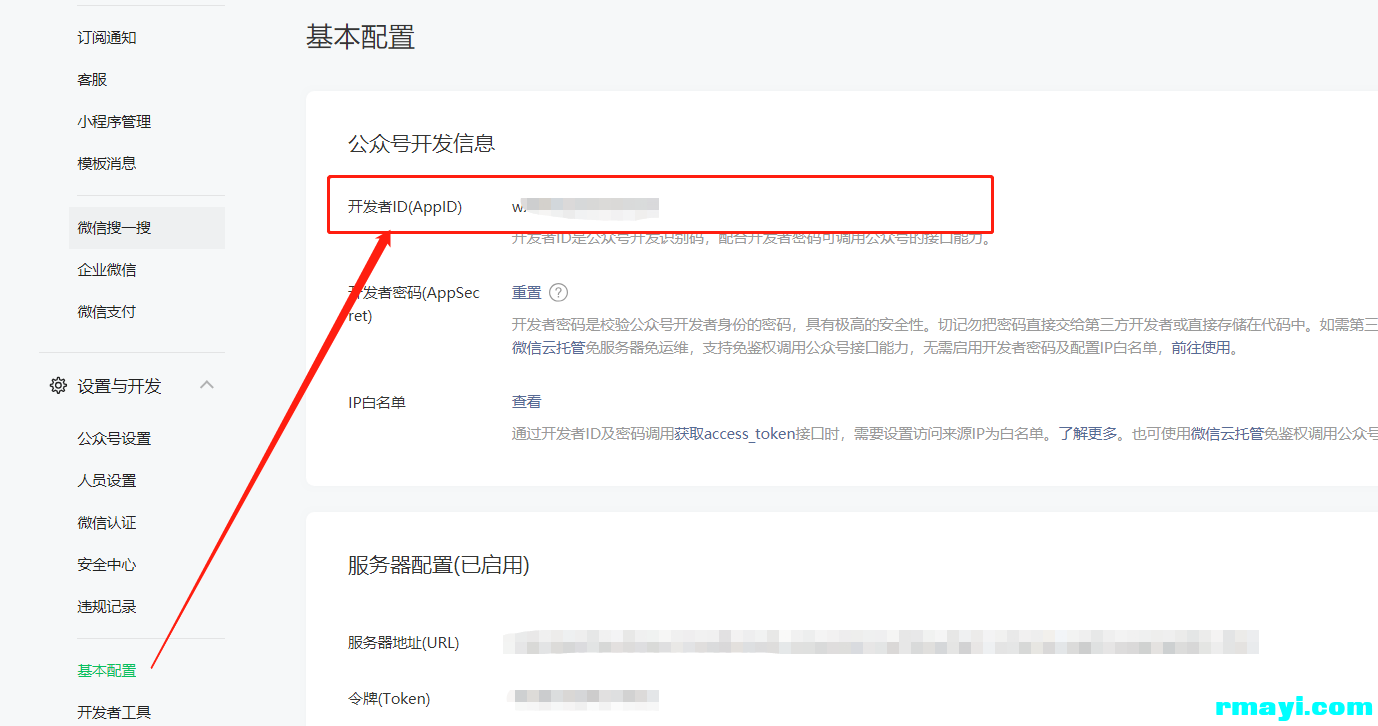Navigate to 企业微信
The width and height of the screenshot is (1378, 726).
107,270
